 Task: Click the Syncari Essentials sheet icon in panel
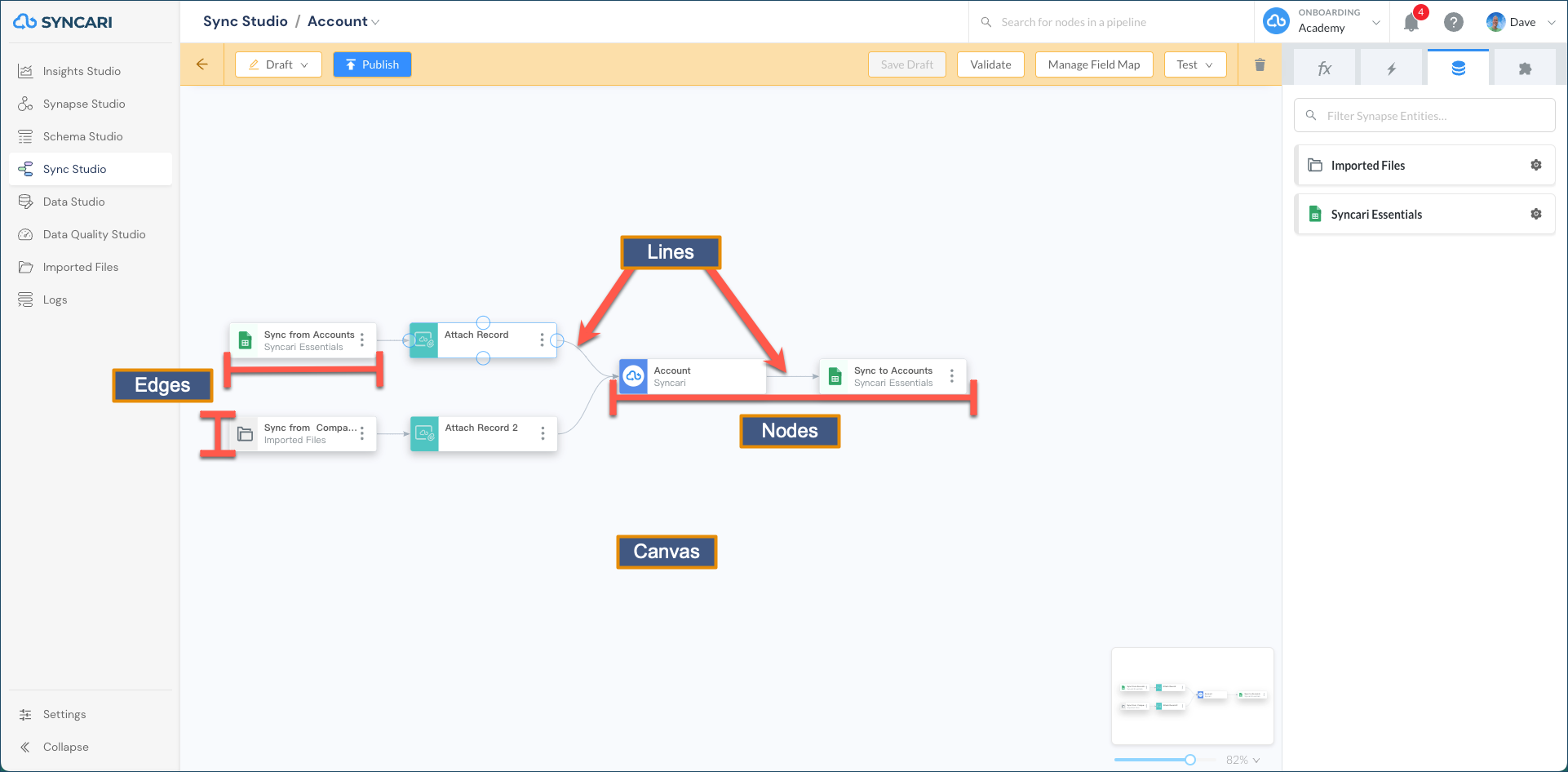tap(1315, 214)
